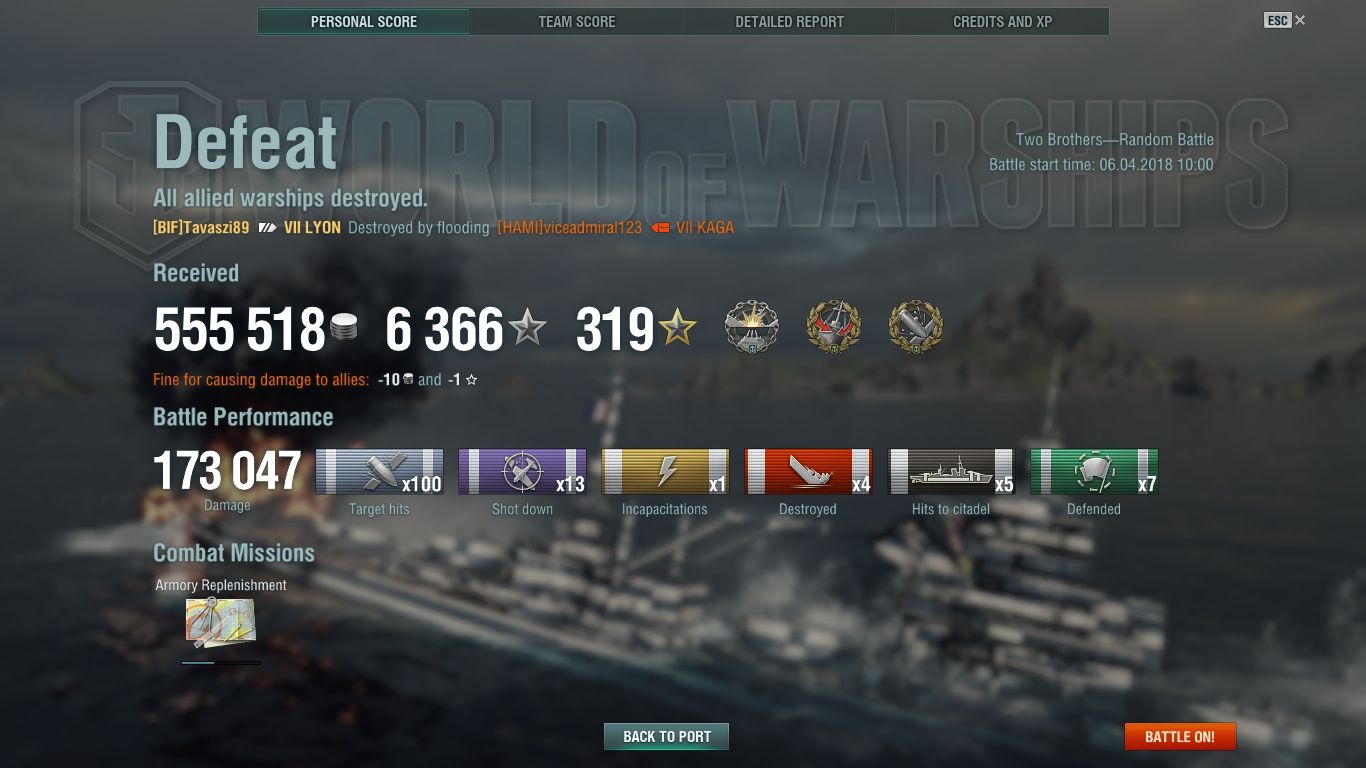Select the Personal Score tab

pos(364,21)
